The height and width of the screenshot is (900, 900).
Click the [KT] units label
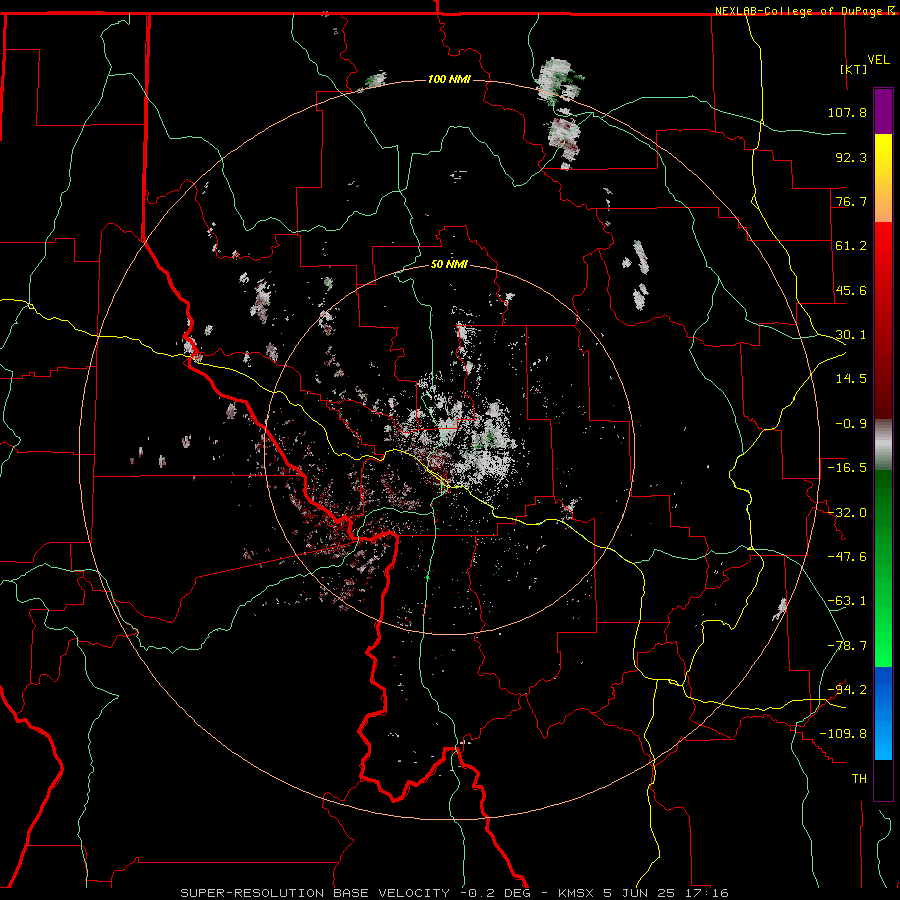853,69
